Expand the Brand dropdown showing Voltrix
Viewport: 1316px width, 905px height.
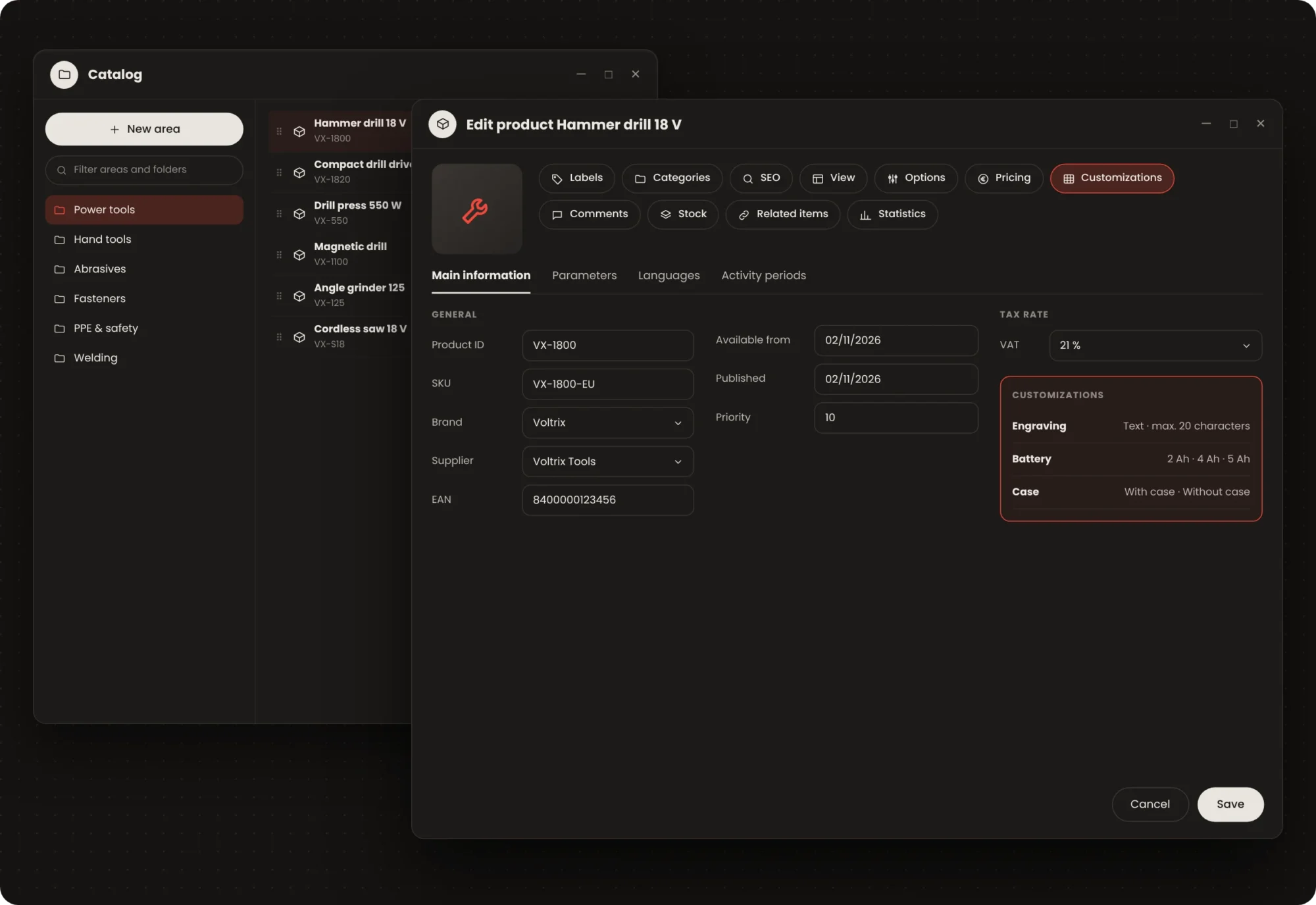coord(607,423)
